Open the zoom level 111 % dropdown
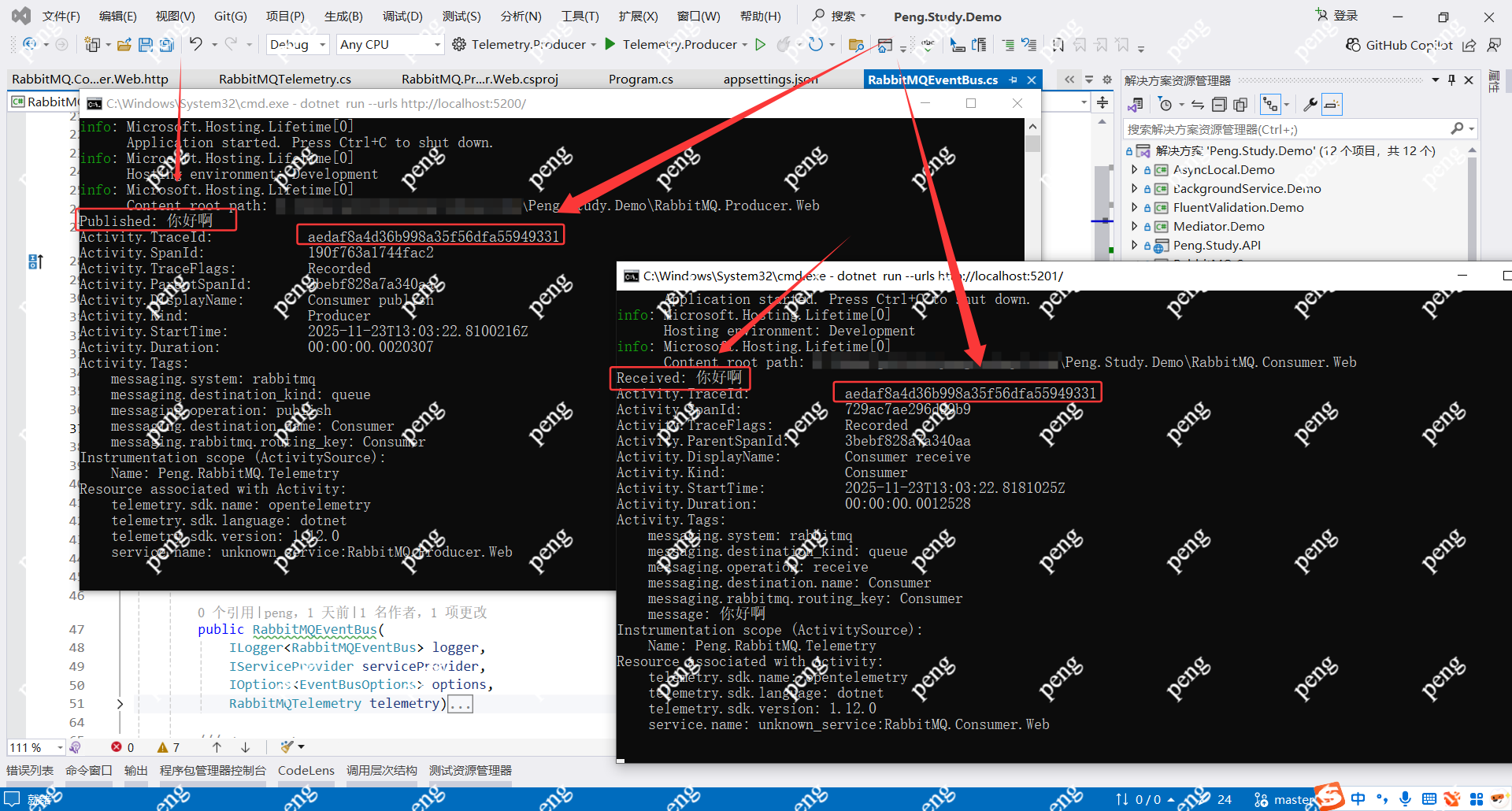Viewport: 1512px width, 811px height. tap(37, 747)
